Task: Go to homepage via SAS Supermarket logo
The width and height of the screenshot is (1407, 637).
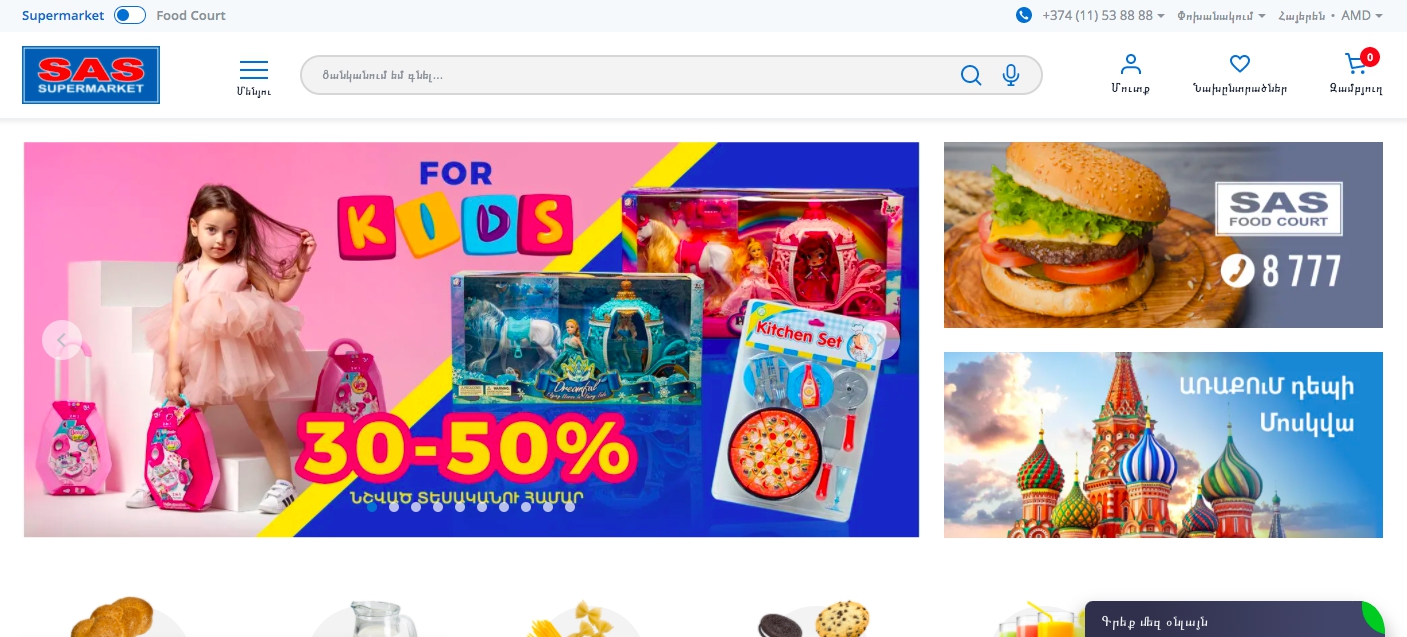Action: click(91, 75)
